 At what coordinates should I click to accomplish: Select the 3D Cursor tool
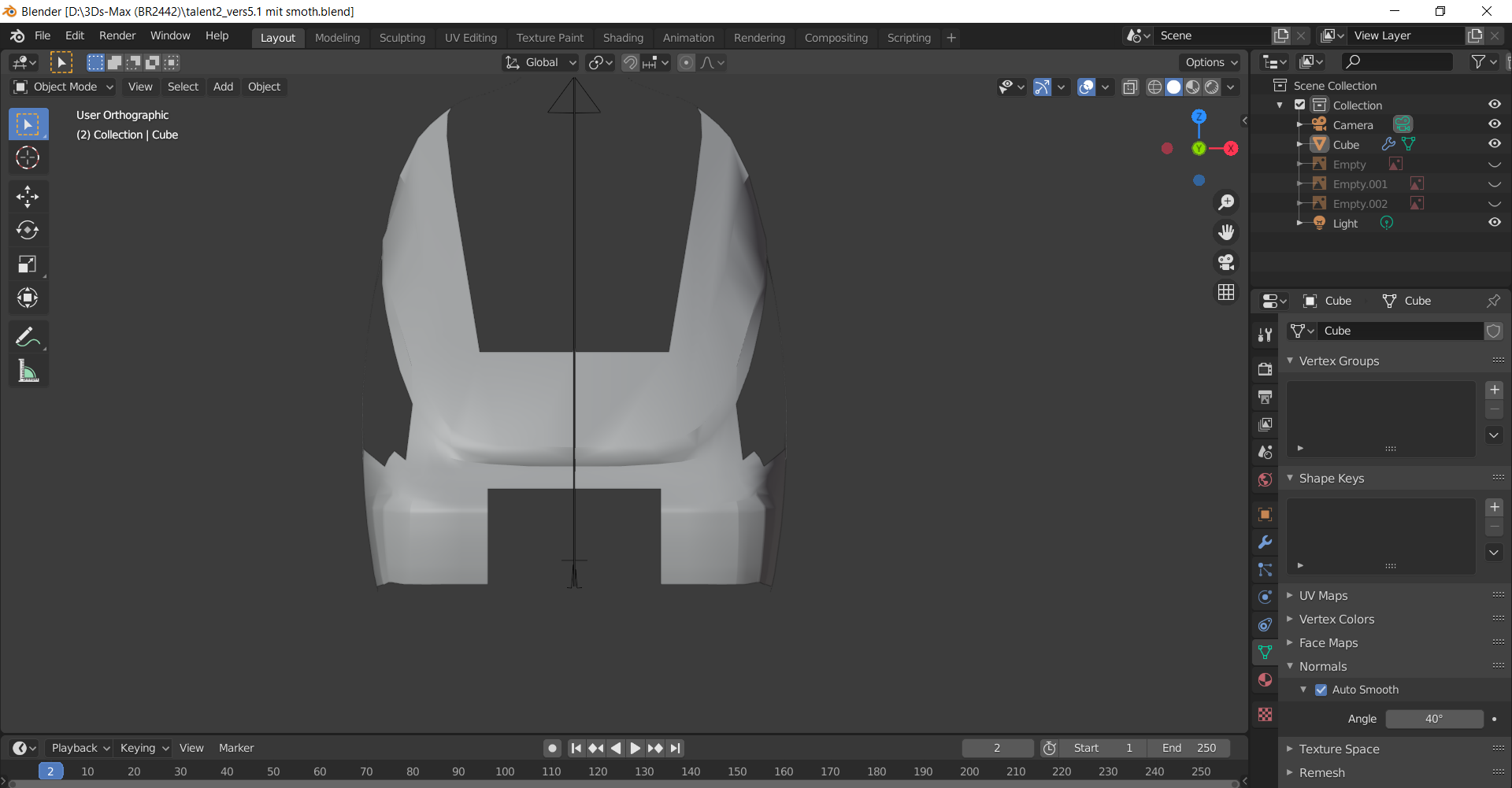click(28, 158)
